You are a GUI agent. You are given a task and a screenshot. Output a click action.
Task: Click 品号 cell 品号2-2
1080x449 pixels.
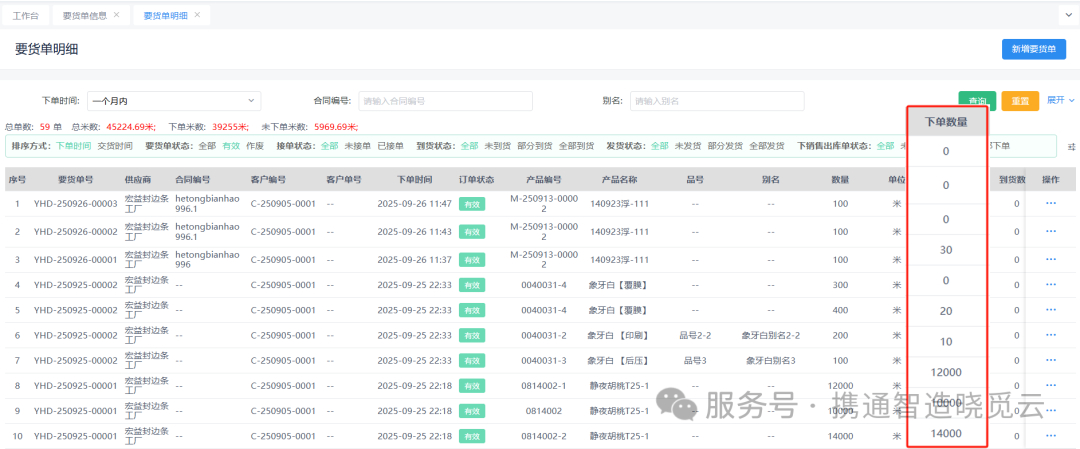pos(695,335)
